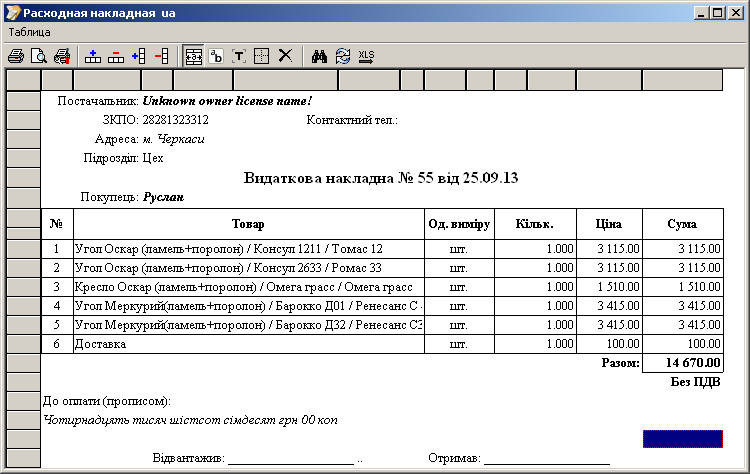This screenshot has height=474, width=750.
Task: Add row icon with blue plus
Action: coord(92,56)
